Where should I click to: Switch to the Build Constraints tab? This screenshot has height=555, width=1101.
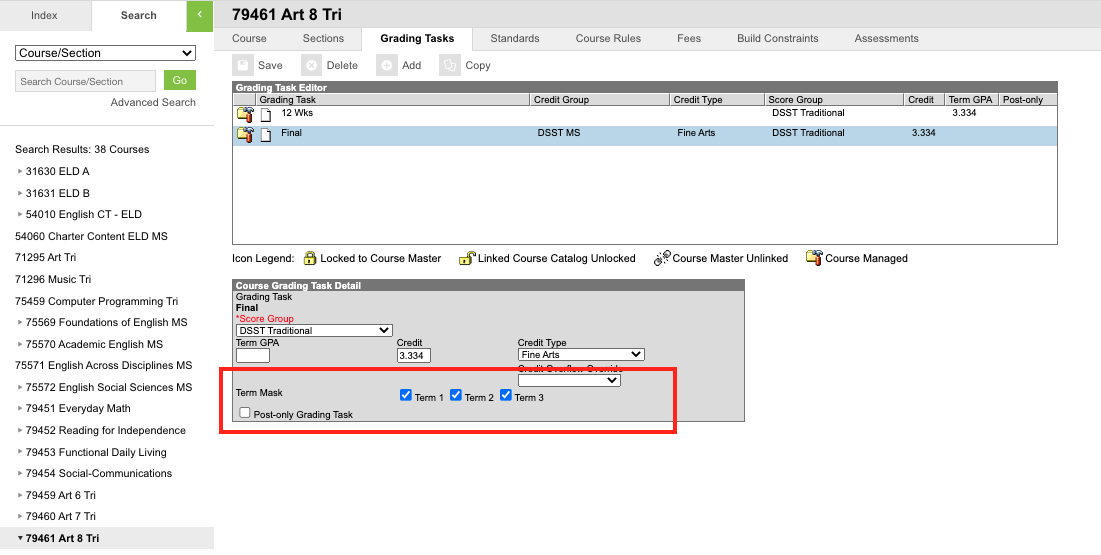tap(777, 39)
